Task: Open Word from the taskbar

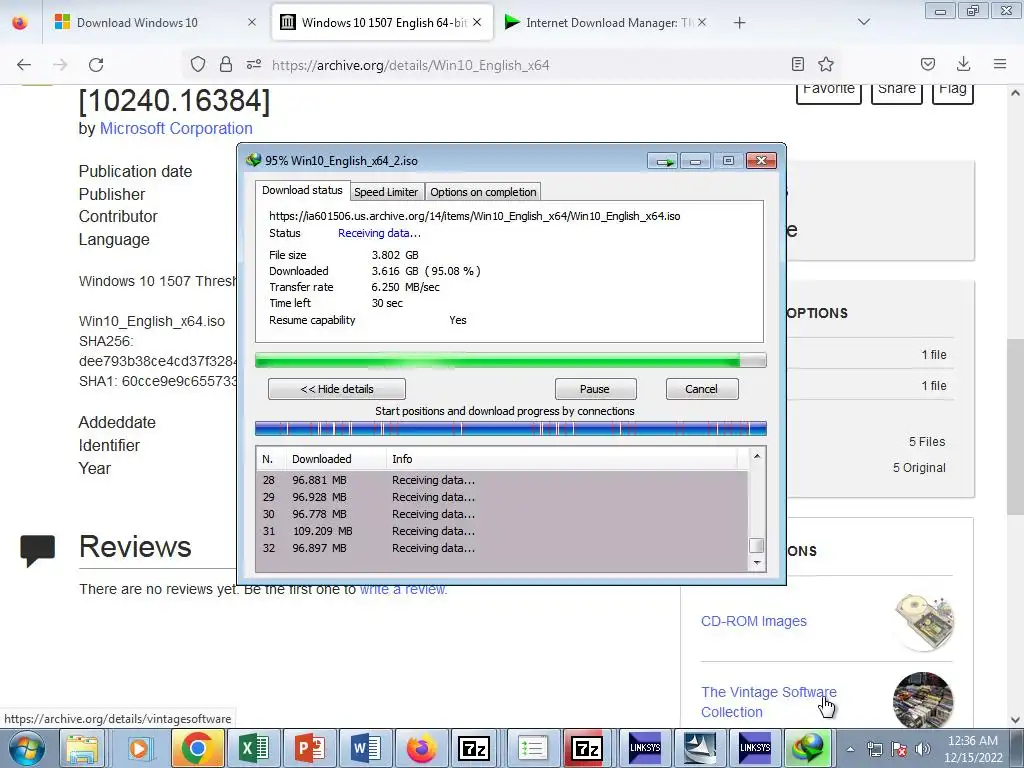Action: [366, 748]
